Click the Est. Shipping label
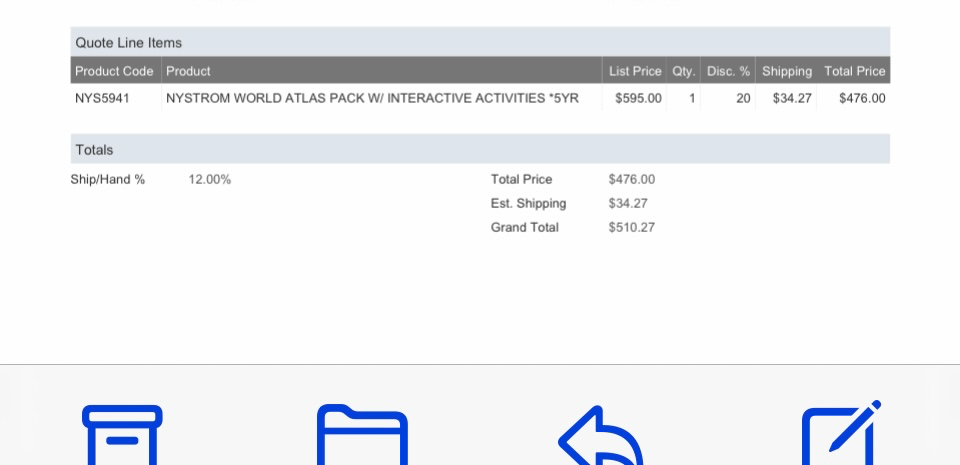 528,204
